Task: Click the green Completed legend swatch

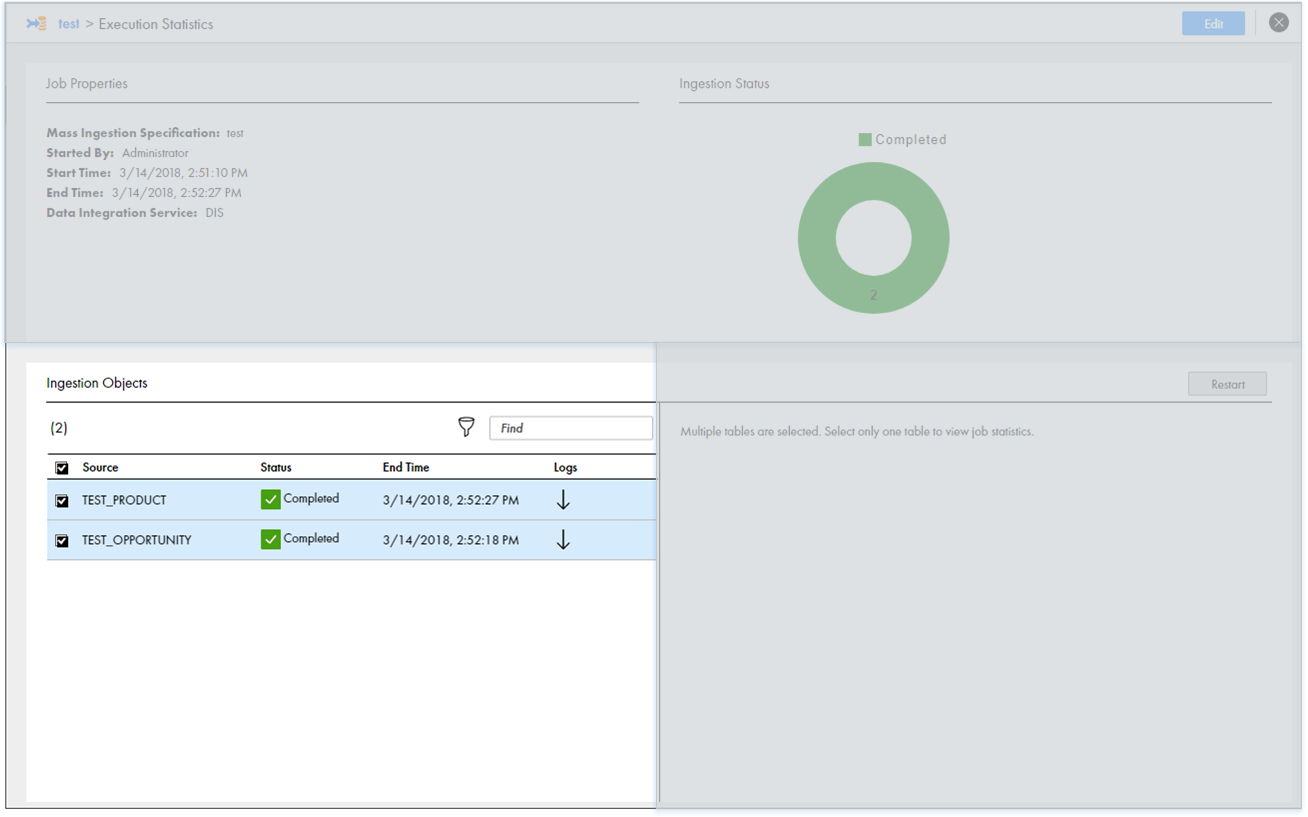Action: click(865, 140)
